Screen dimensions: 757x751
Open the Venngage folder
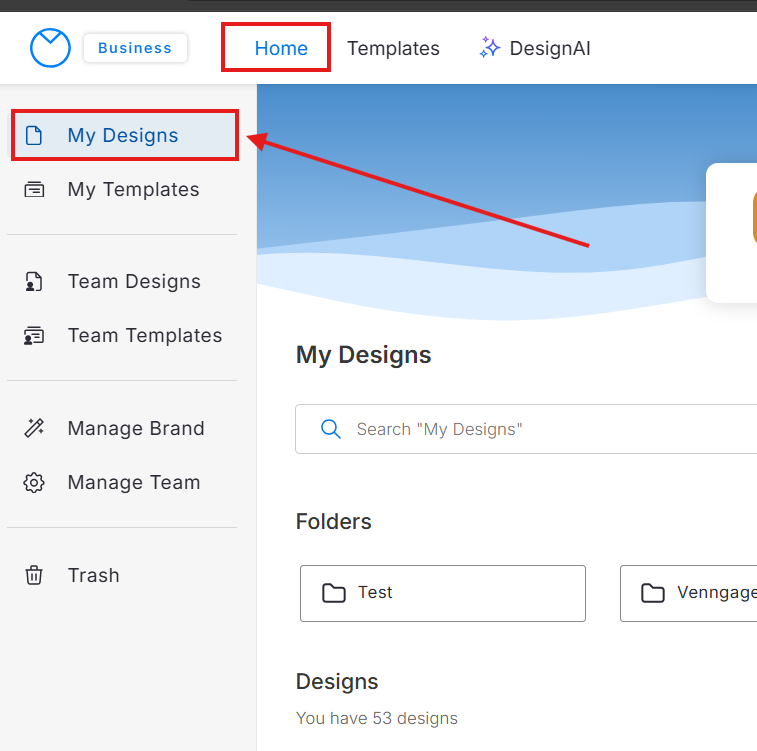(690, 593)
